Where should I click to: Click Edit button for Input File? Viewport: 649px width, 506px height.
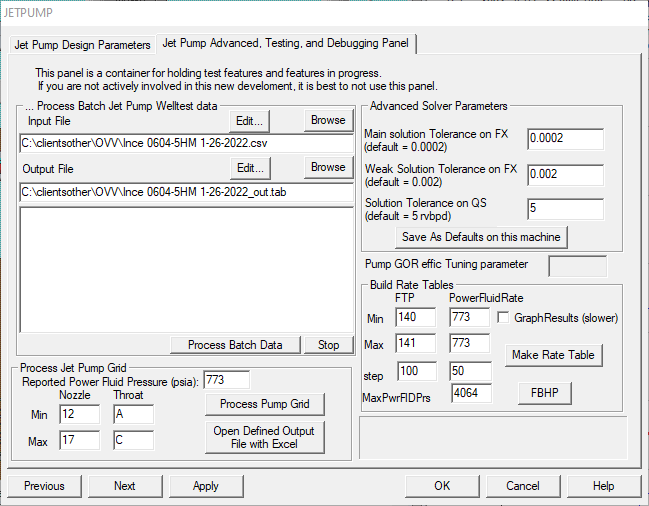pyautogui.click(x=250, y=121)
